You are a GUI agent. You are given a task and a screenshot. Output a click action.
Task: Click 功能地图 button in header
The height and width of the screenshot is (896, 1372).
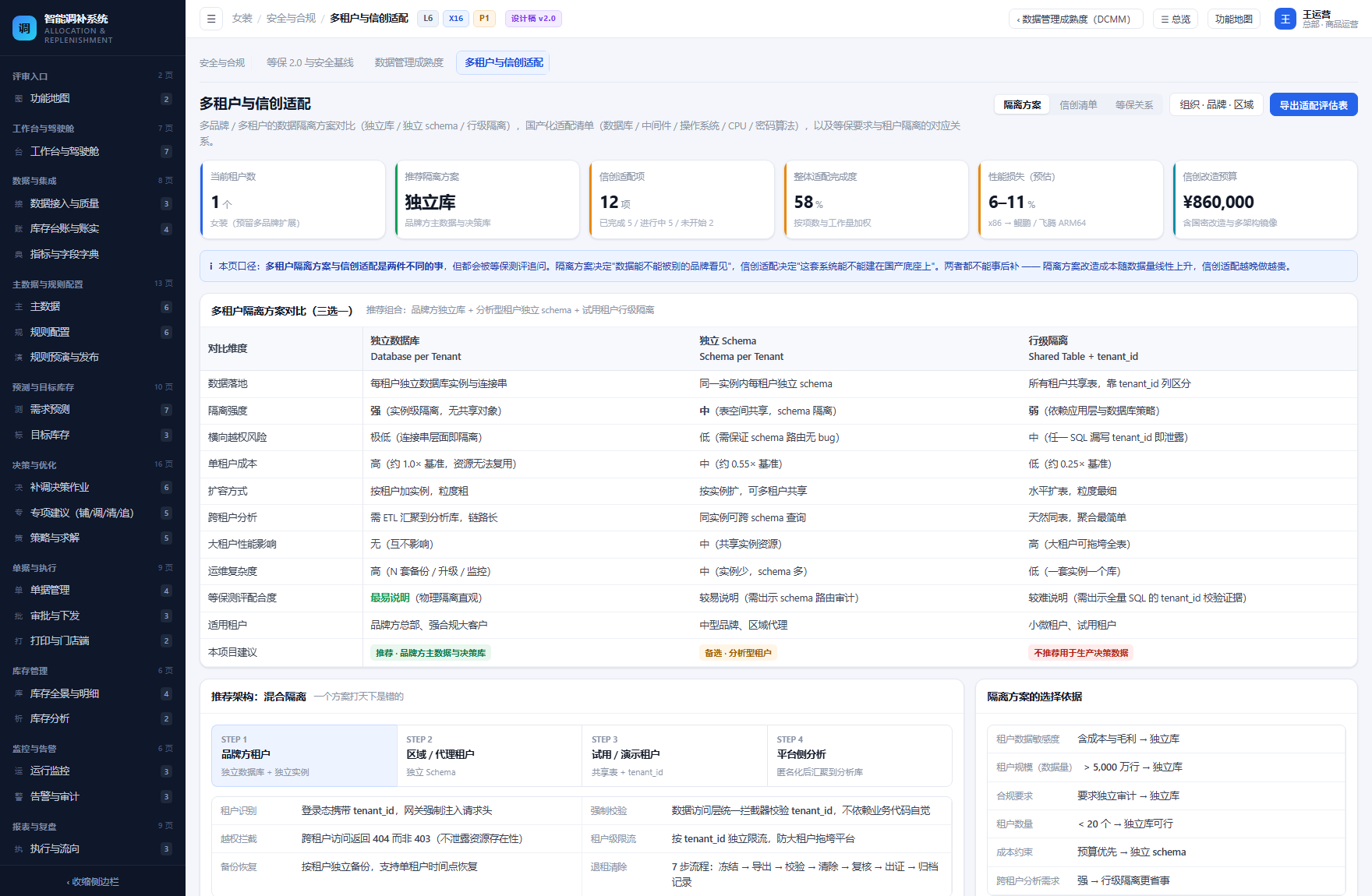coord(1234,19)
